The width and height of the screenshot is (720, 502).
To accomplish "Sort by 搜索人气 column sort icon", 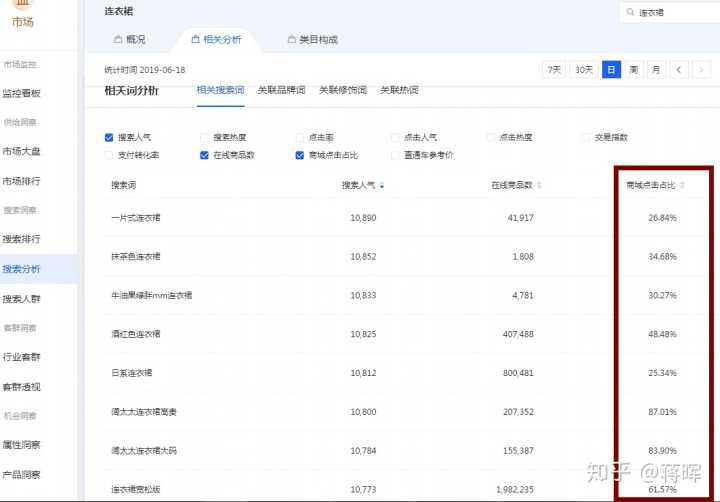I will click(381, 185).
